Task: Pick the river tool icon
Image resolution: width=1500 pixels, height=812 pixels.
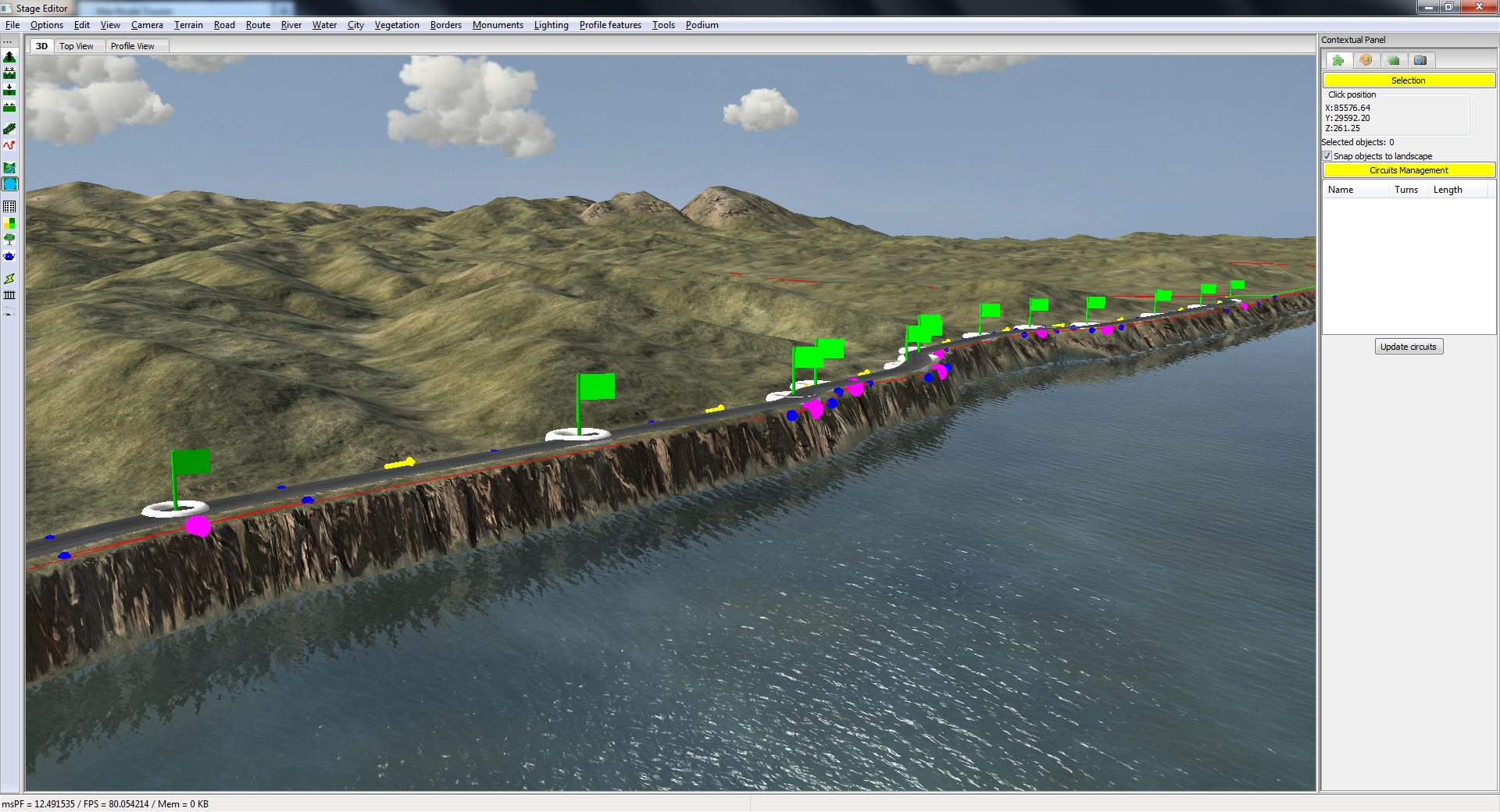Action: (x=9, y=168)
